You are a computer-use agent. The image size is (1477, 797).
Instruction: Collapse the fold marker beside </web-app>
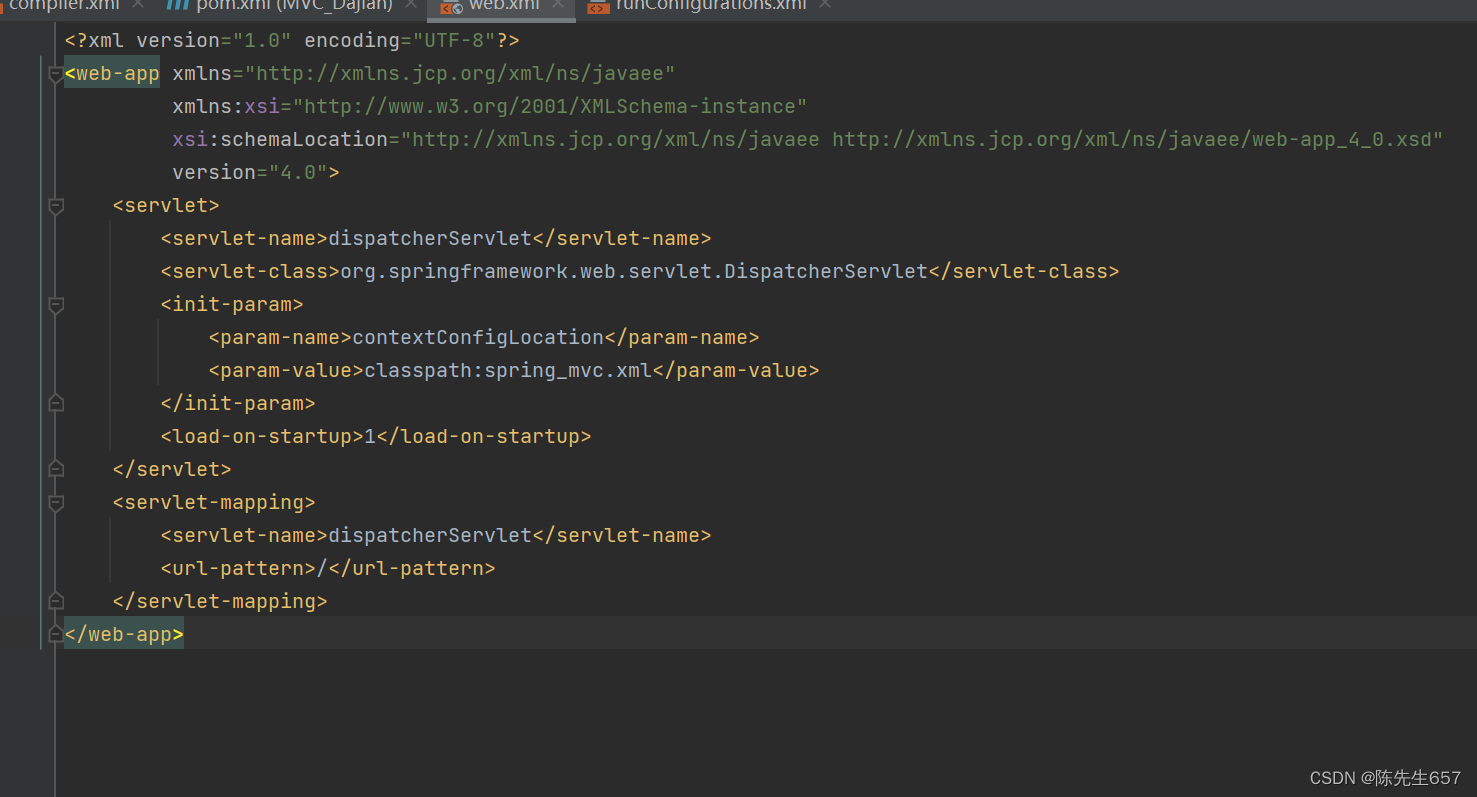tap(56, 633)
